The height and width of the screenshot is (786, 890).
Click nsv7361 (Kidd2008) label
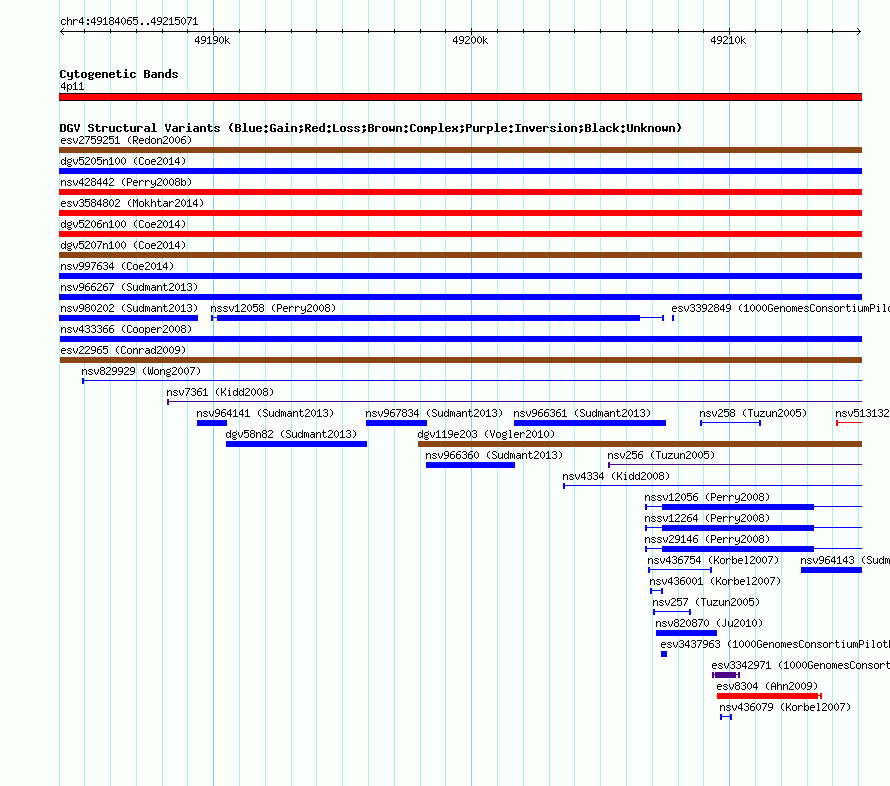[x=220, y=392]
